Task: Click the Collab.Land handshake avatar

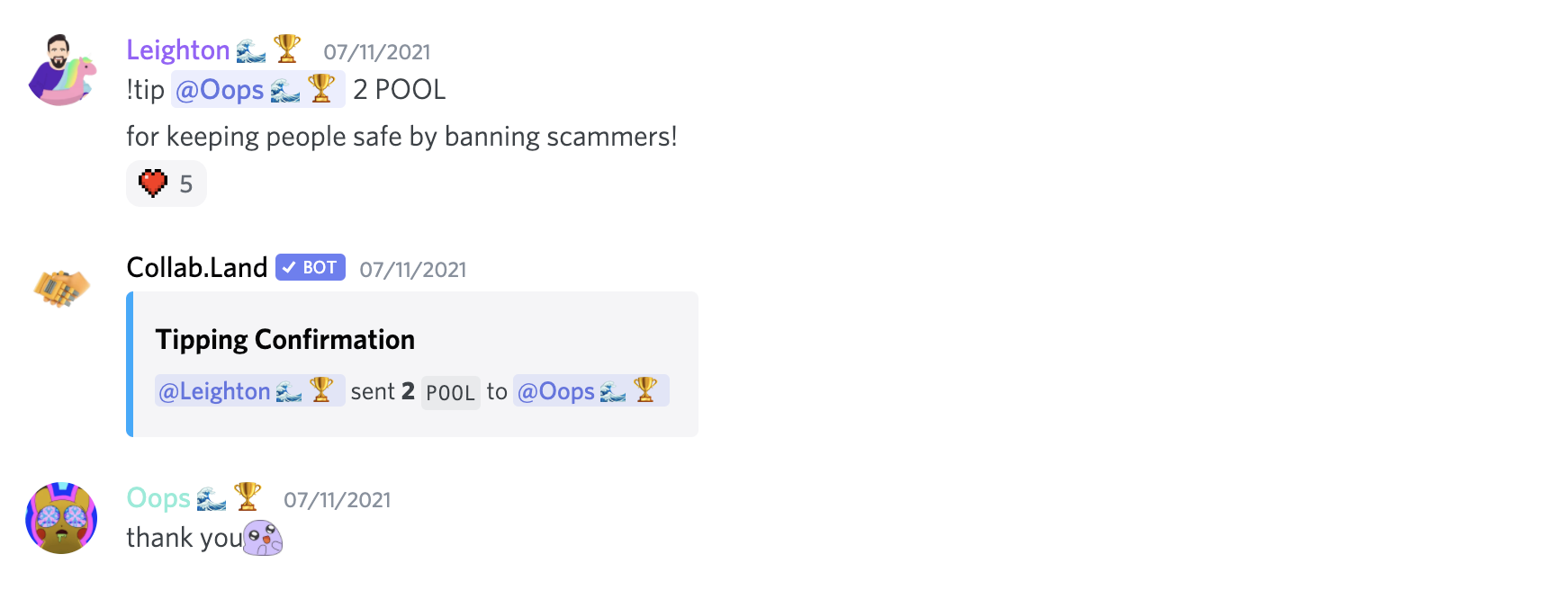Action: click(x=62, y=288)
